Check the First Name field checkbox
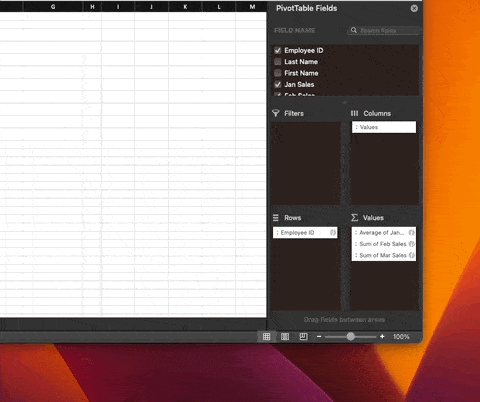Screen dimensions: 480x402 (x=277, y=73)
